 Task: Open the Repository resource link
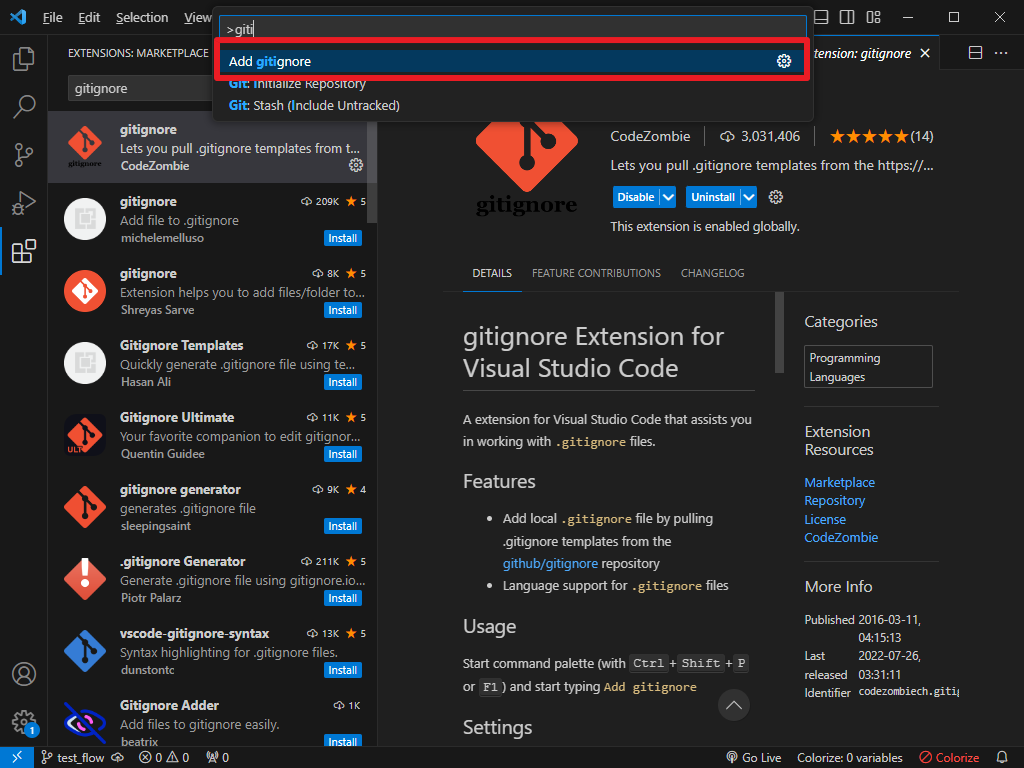pos(835,501)
